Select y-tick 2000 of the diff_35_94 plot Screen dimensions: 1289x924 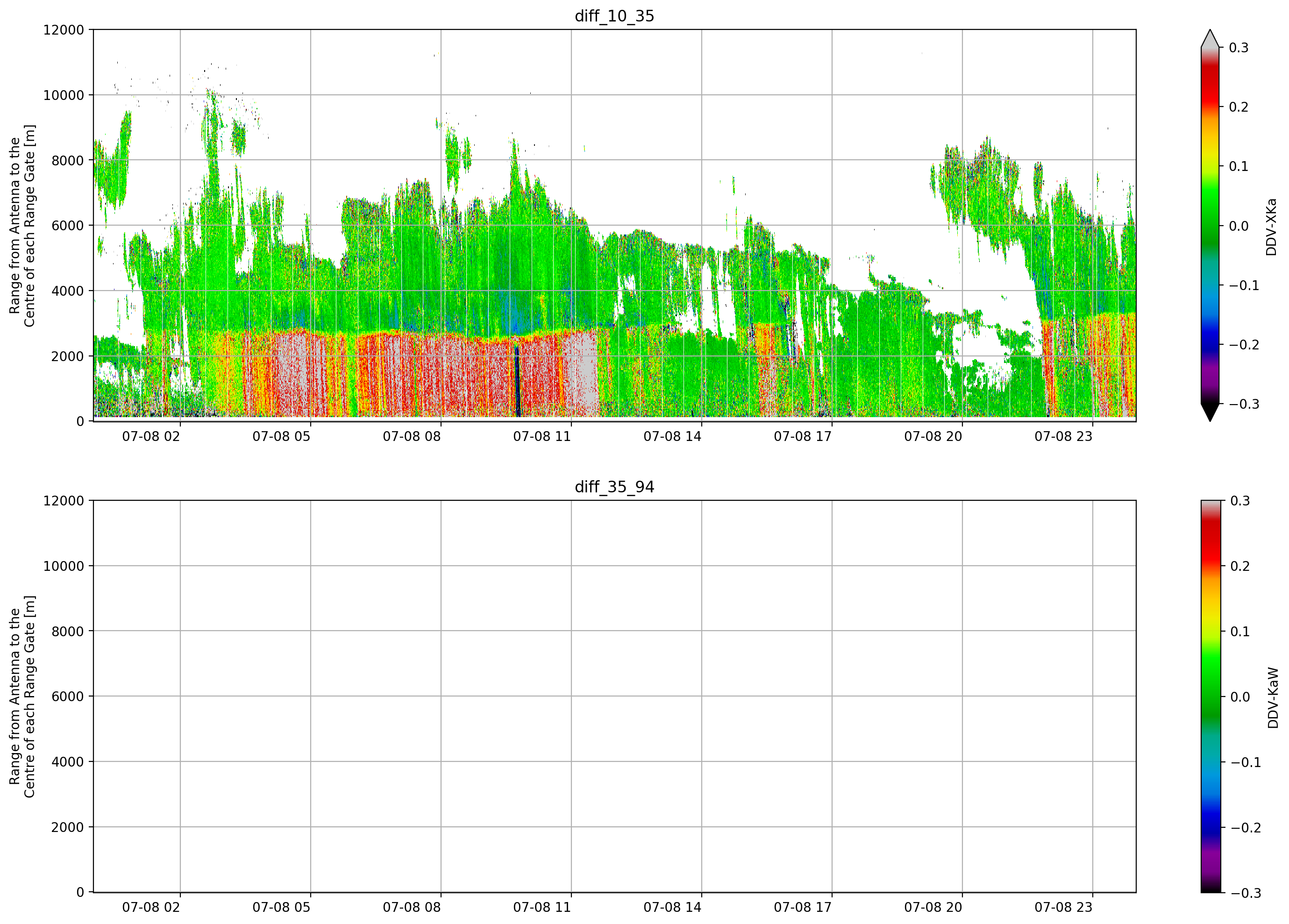[x=68, y=827]
